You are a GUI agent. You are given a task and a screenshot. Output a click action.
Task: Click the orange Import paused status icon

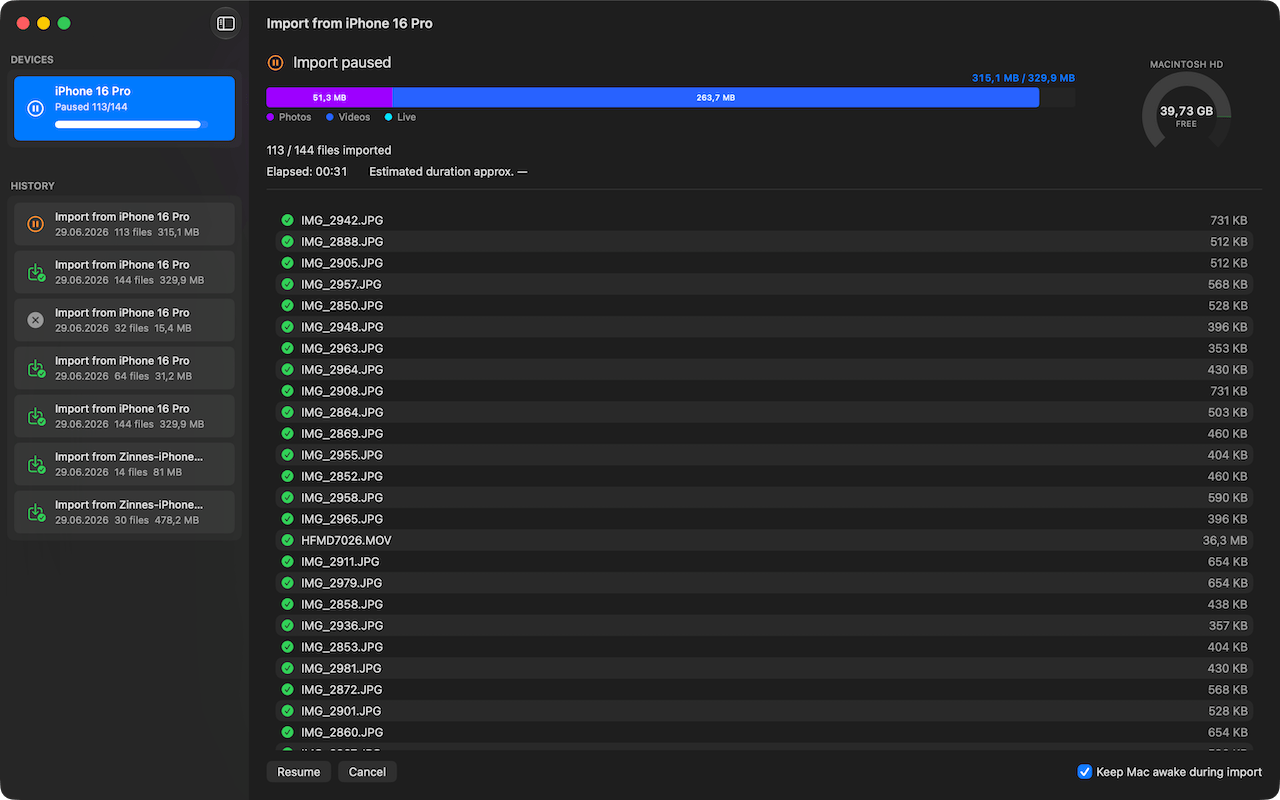(275, 63)
